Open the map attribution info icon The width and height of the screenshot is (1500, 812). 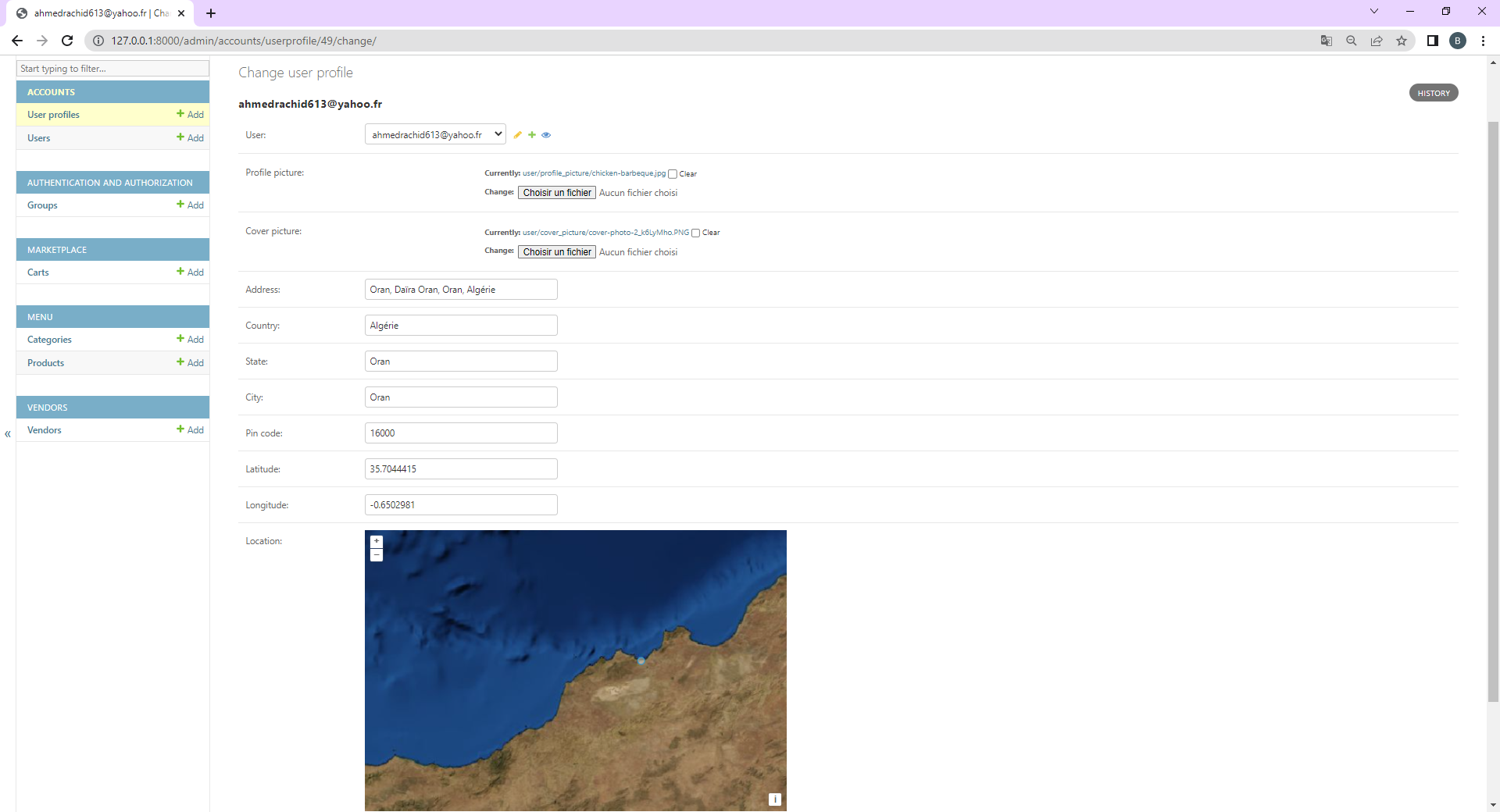[x=775, y=800]
